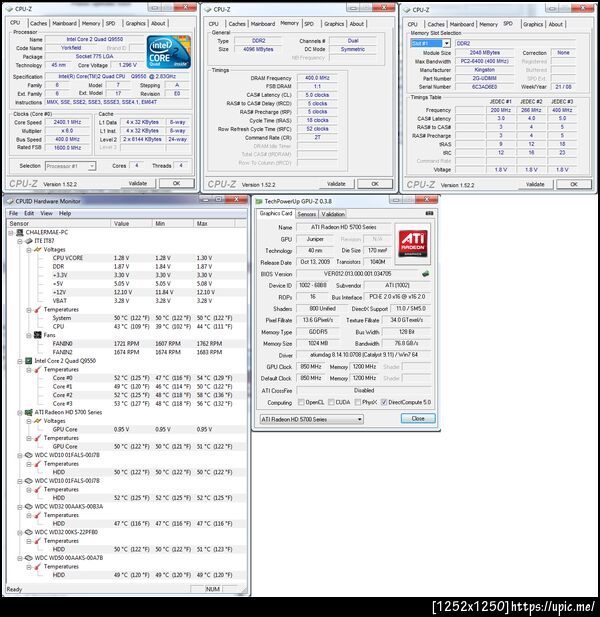Click the ATI Radeon Graphics logo in GPU-Z
Viewport: 600px width, 617px height.
413,244
